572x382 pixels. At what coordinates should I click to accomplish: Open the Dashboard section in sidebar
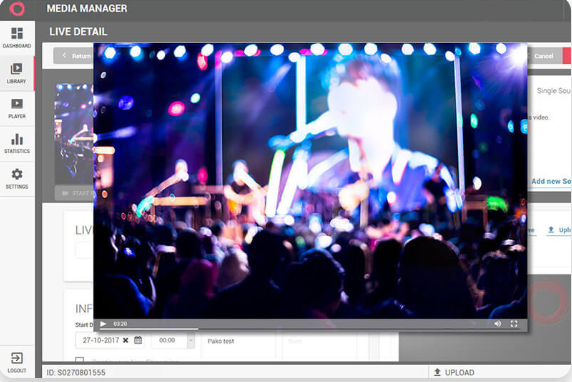[x=17, y=38]
